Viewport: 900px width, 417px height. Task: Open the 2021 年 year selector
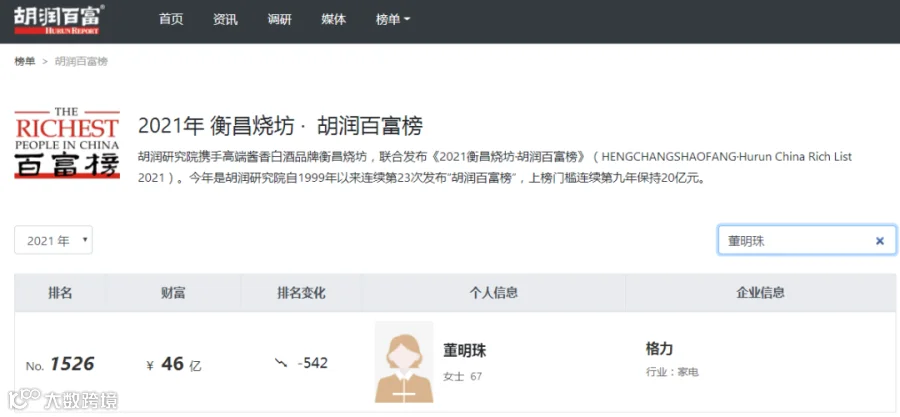coord(53,240)
